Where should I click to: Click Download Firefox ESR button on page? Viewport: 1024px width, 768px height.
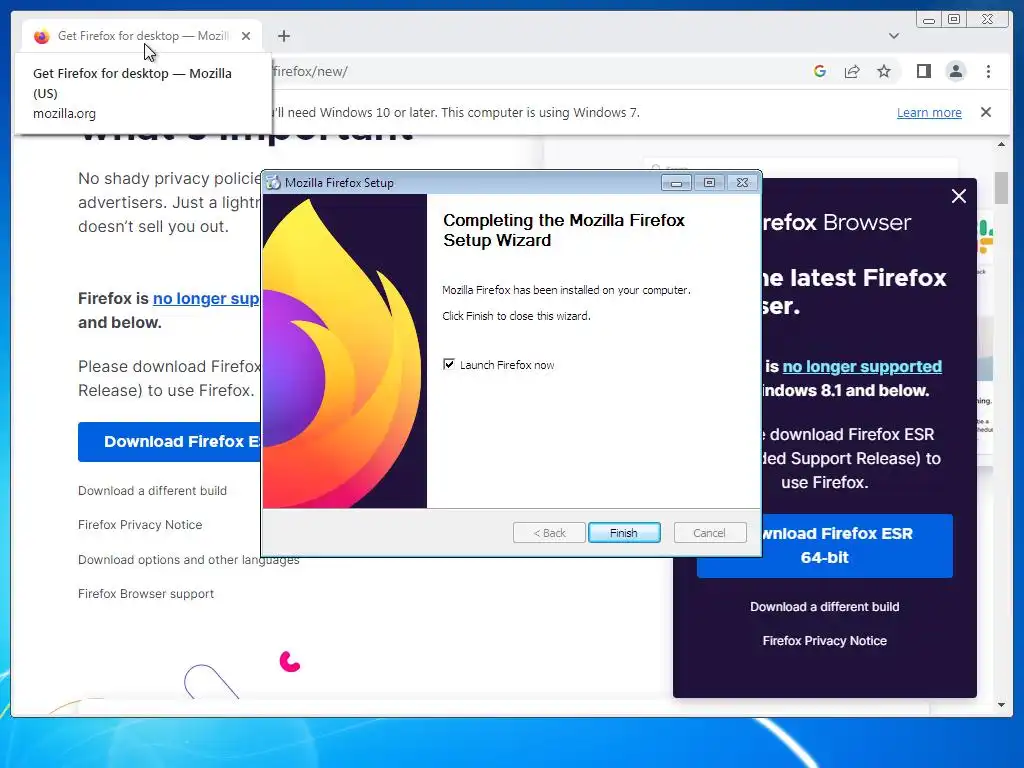tap(169, 442)
